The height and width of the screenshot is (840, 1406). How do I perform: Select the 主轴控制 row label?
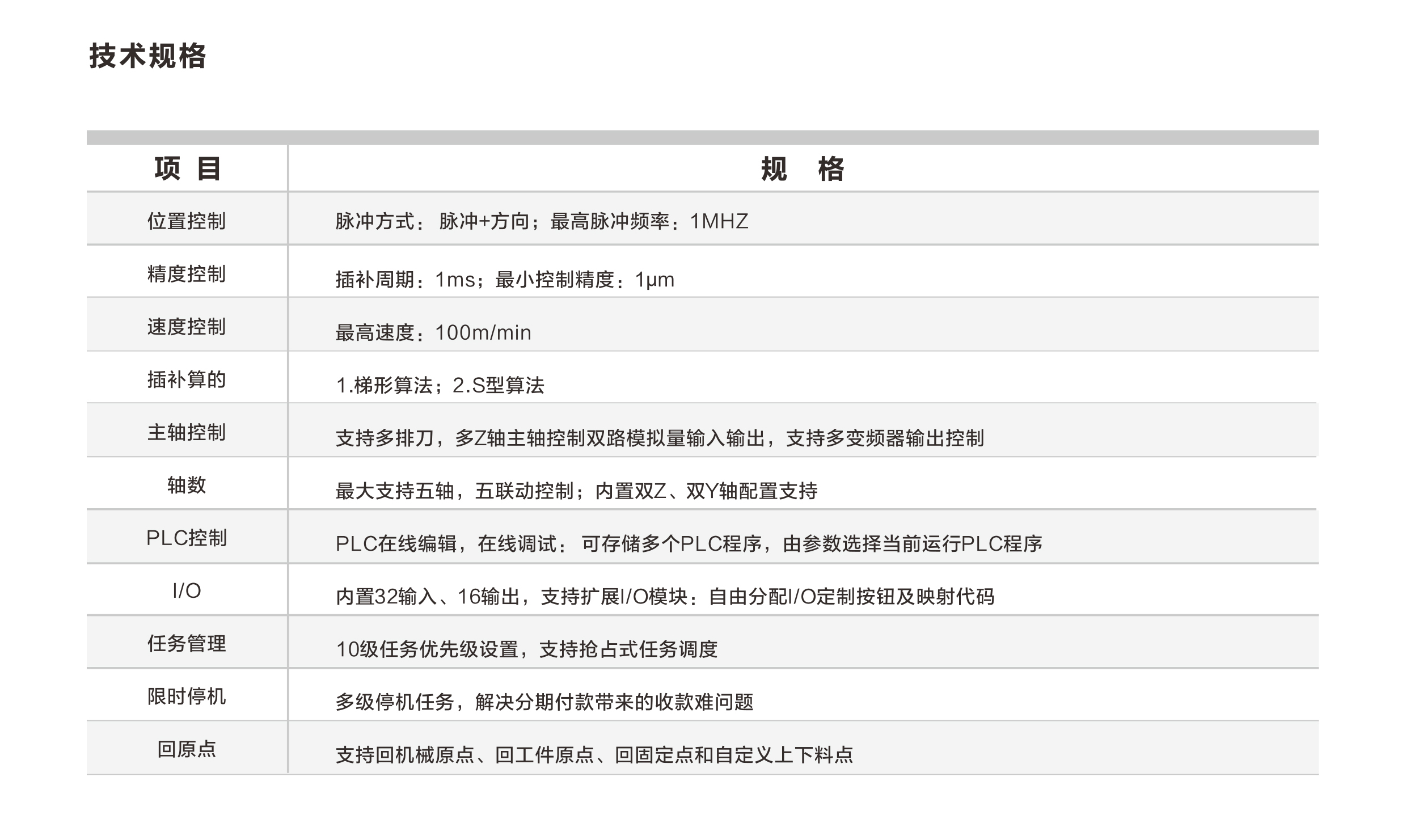pyautogui.click(x=187, y=432)
